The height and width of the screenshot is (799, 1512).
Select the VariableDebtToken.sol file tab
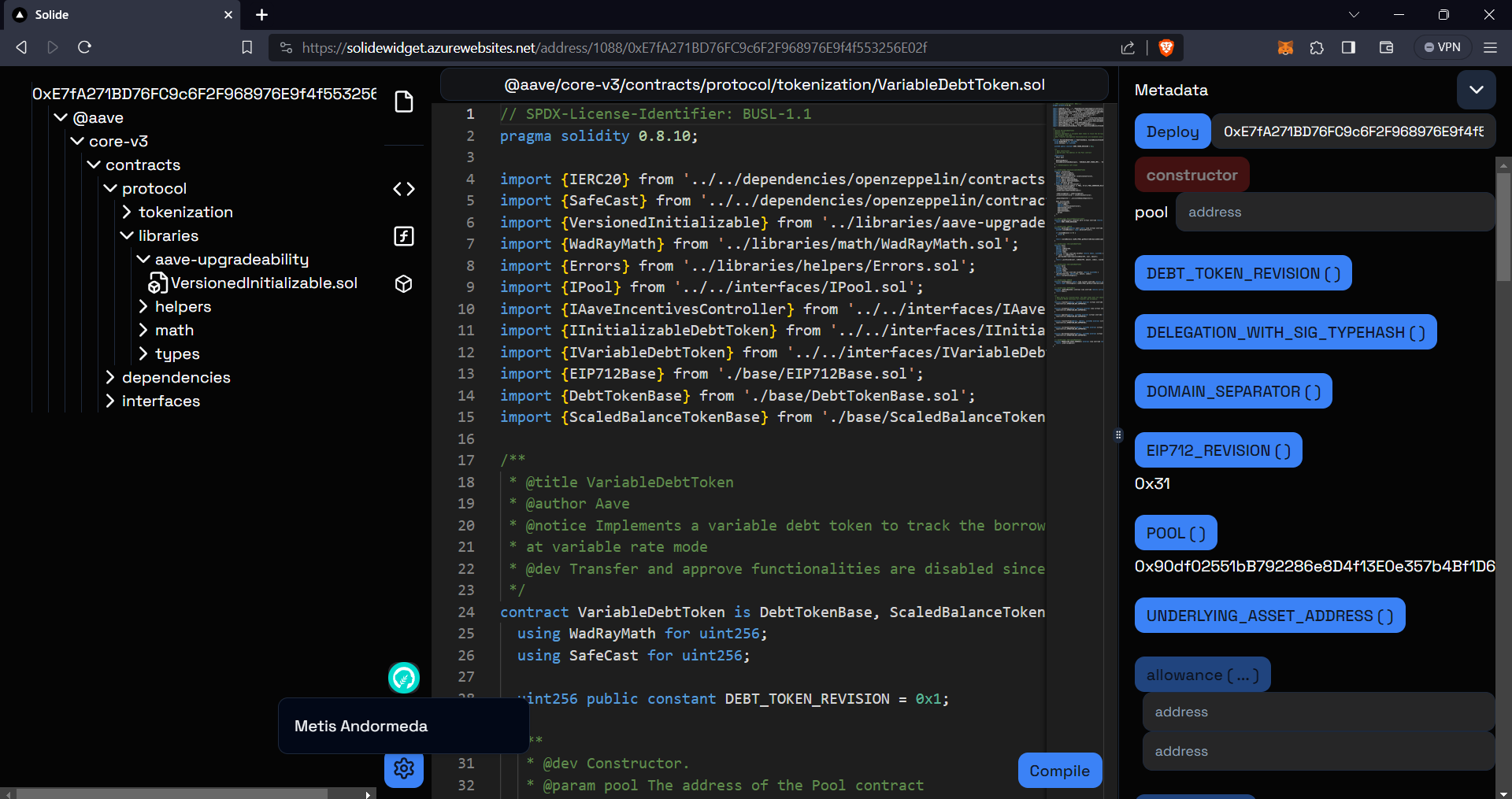click(x=774, y=84)
